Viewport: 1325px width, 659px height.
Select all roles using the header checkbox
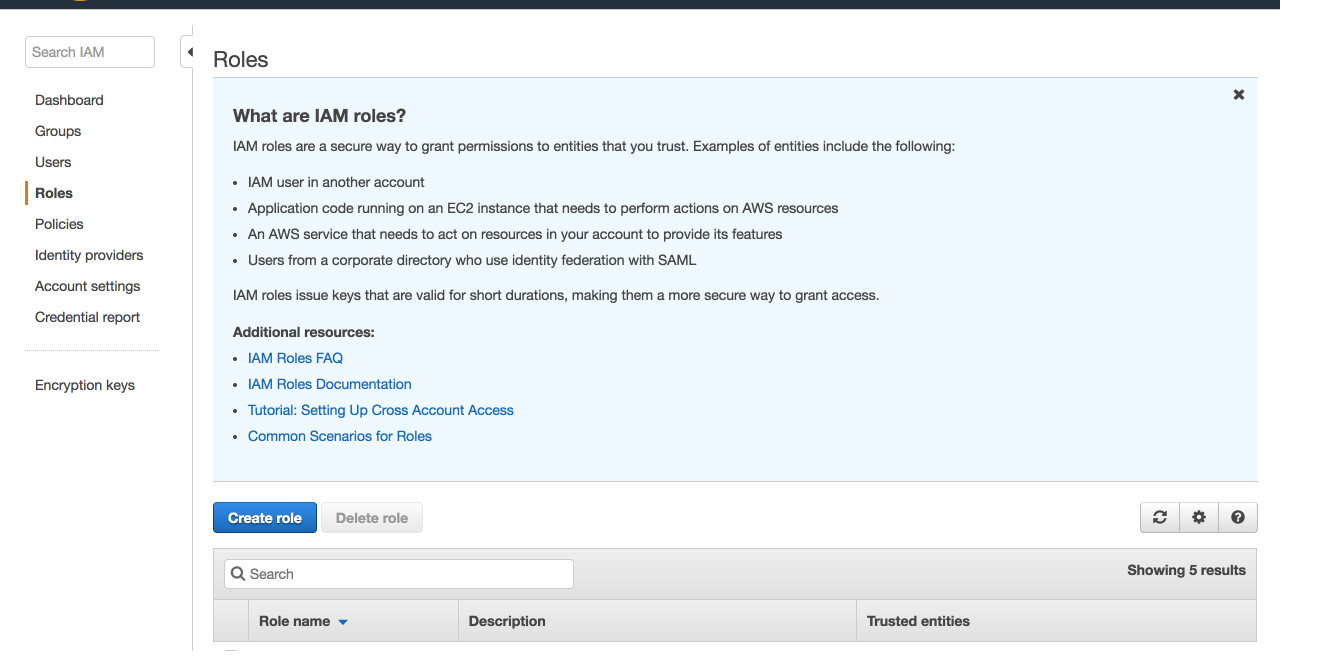[x=230, y=620]
